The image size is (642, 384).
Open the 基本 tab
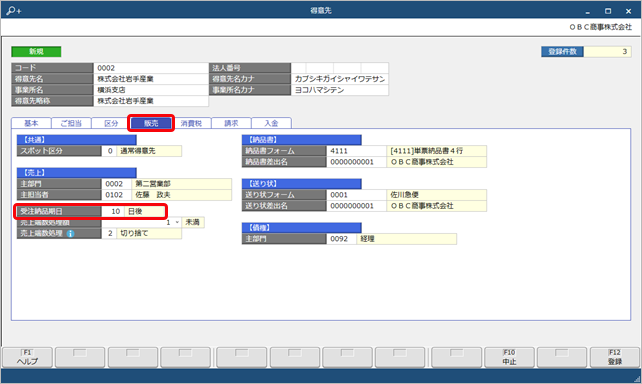[31, 123]
